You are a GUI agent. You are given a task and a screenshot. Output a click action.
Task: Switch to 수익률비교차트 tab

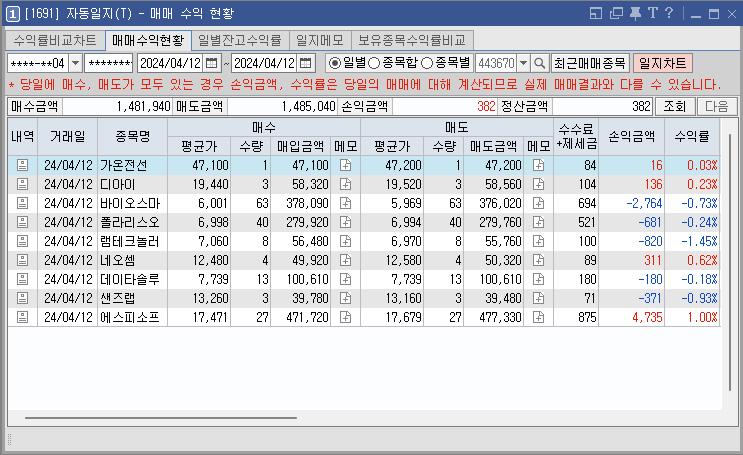tap(55, 41)
